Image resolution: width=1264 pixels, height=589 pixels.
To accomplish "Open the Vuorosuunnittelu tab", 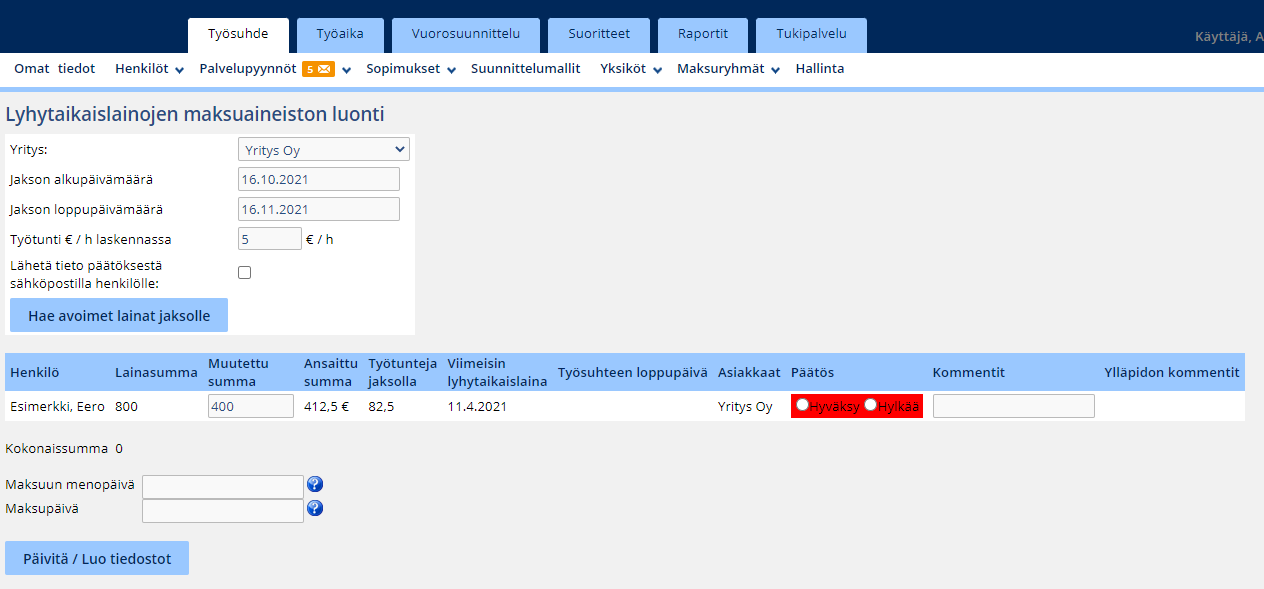I will pos(466,35).
